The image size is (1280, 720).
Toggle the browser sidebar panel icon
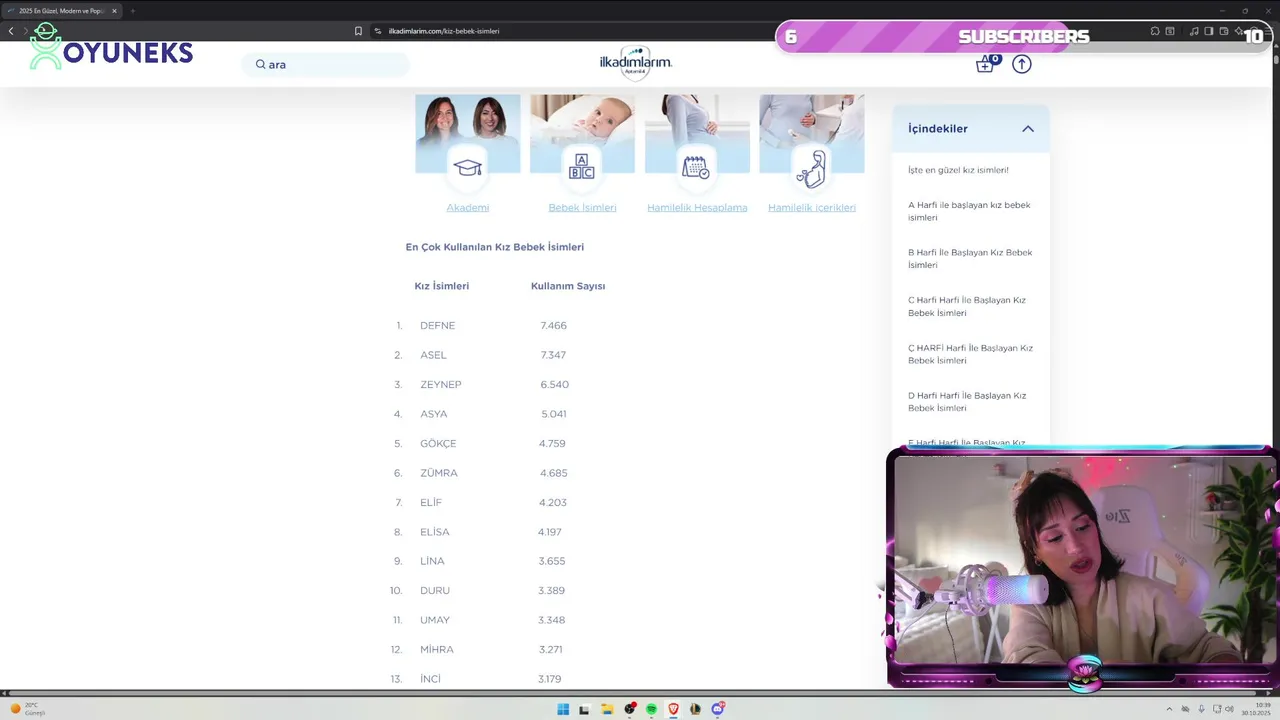1208,31
